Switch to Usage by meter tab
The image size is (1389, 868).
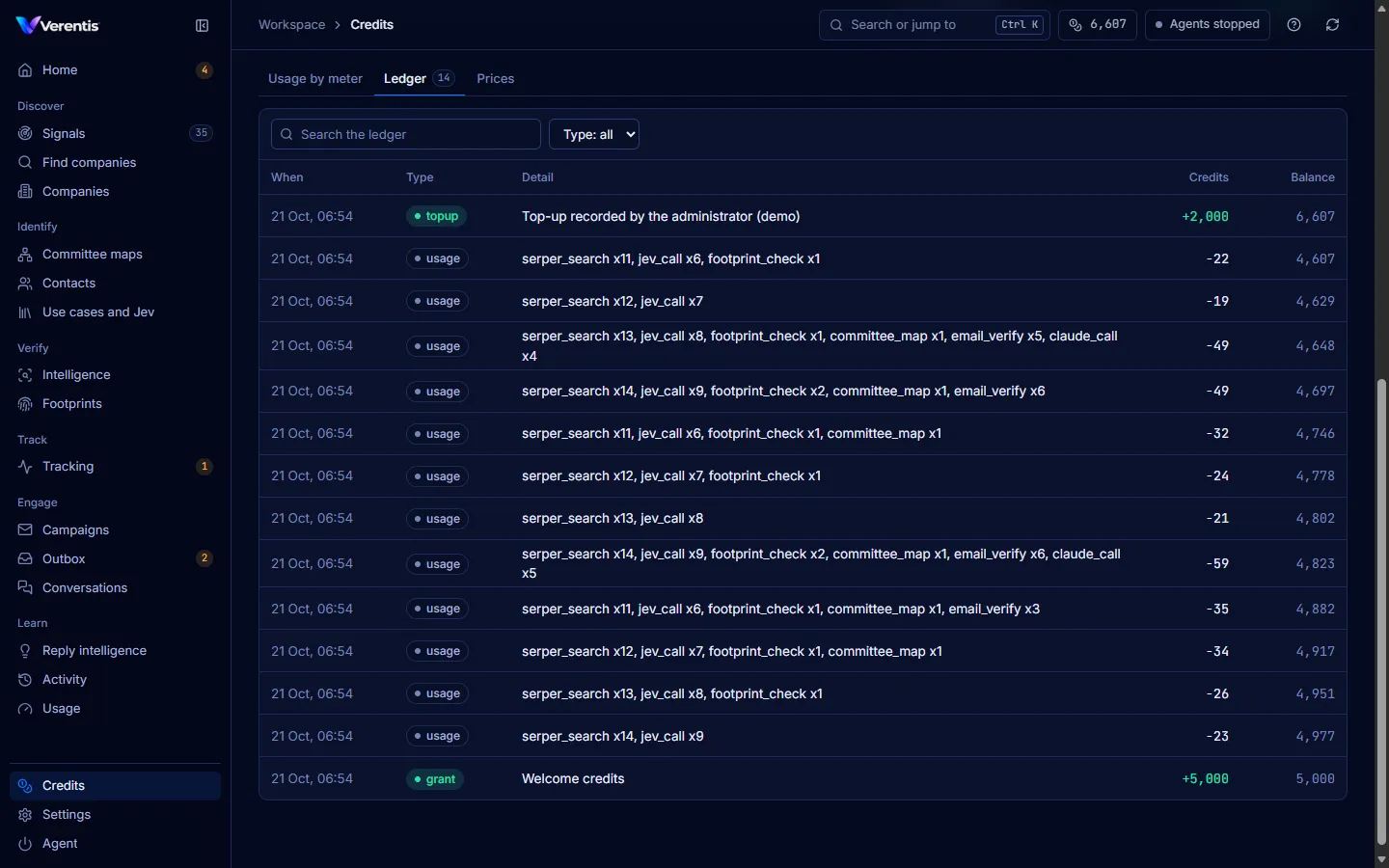[315, 79]
